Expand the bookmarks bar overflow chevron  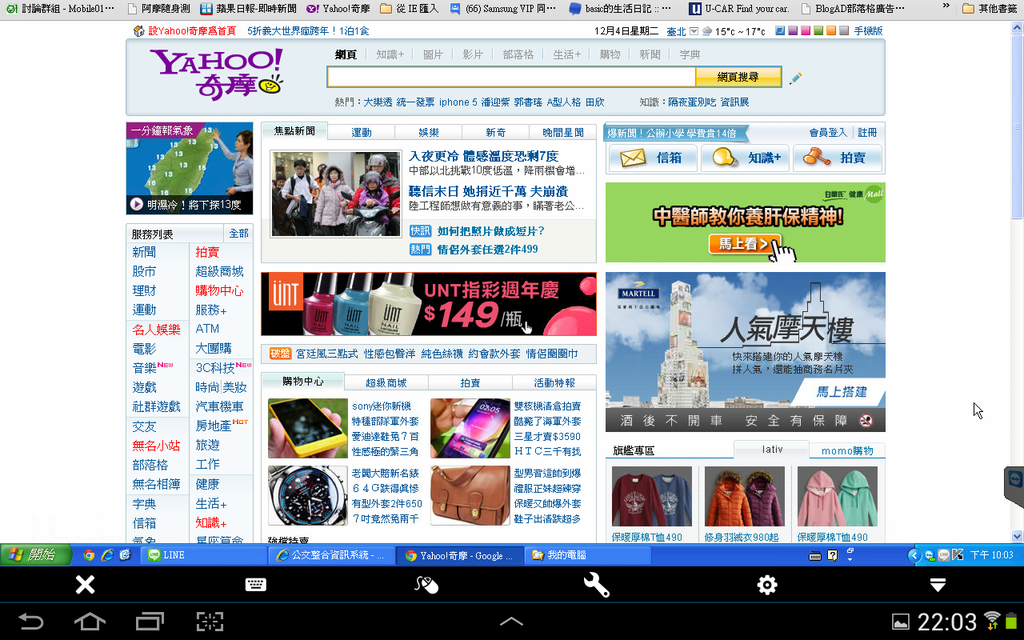pyautogui.click(x=946, y=7)
